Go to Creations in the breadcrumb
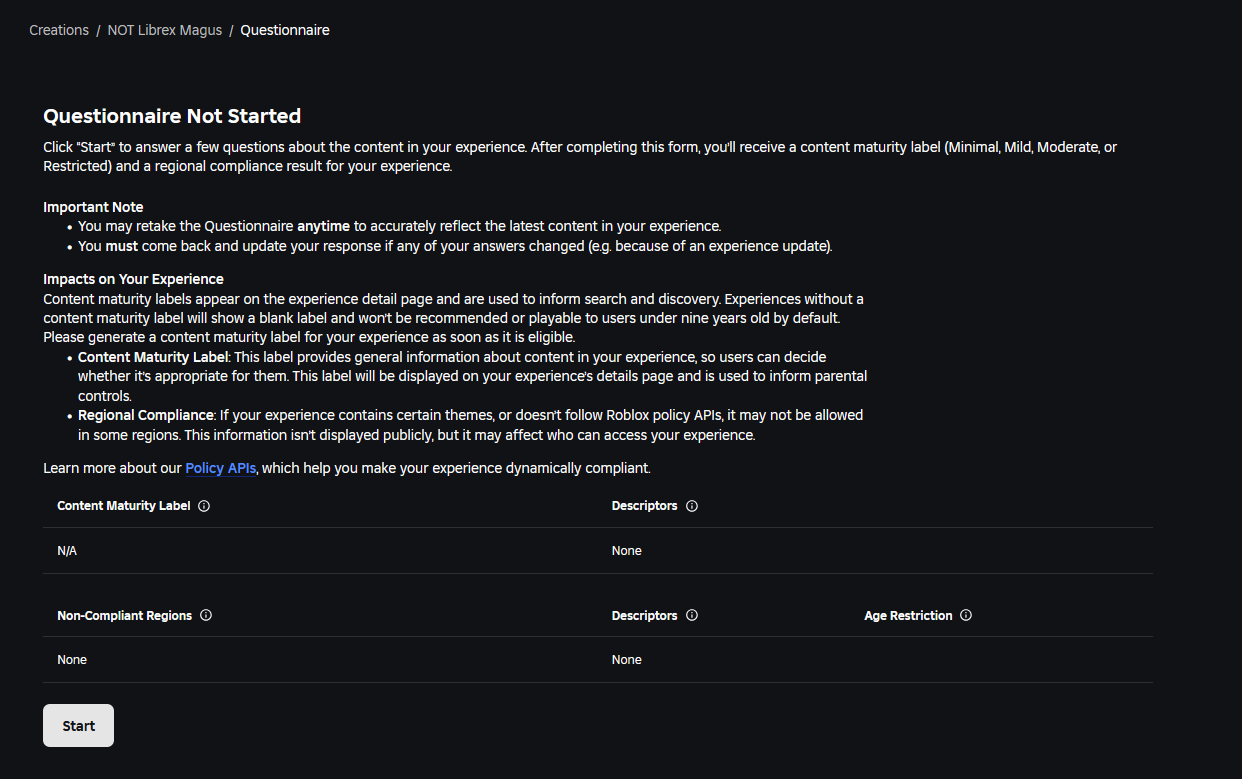The width and height of the screenshot is (1242, 779). pos(59,30)
